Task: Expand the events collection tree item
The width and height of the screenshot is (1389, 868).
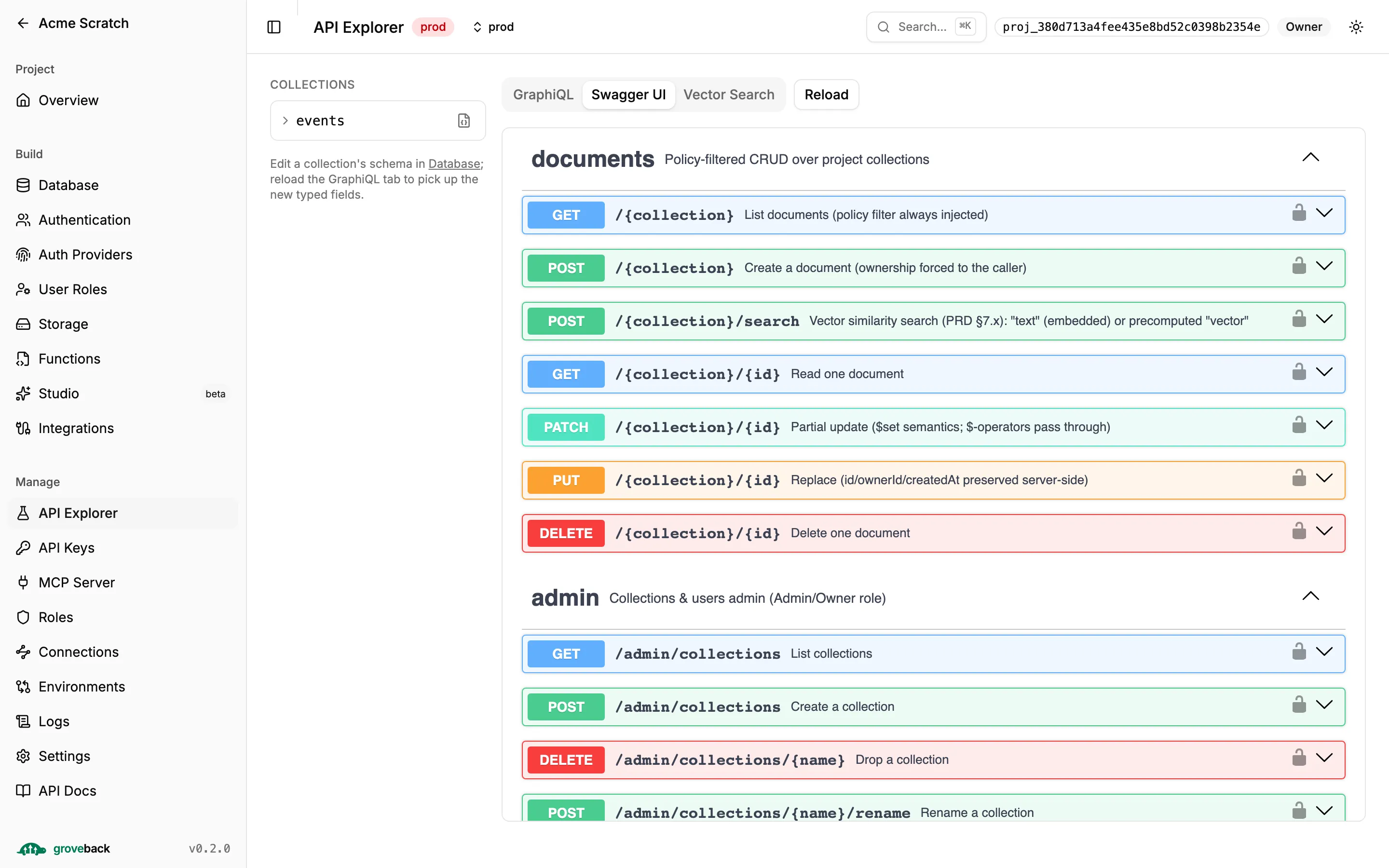Action: (285, 121)
